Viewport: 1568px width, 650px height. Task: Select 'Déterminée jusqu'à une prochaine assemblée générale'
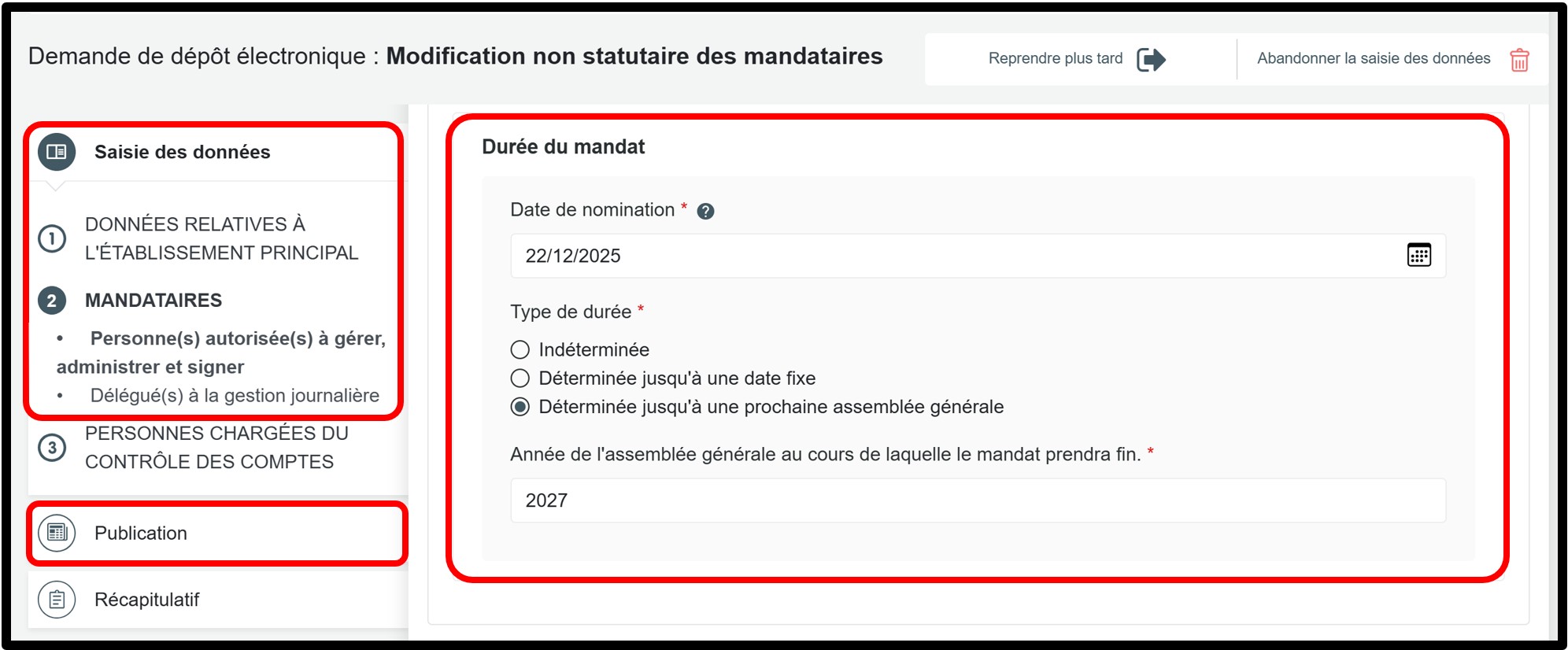click(520, 407)
